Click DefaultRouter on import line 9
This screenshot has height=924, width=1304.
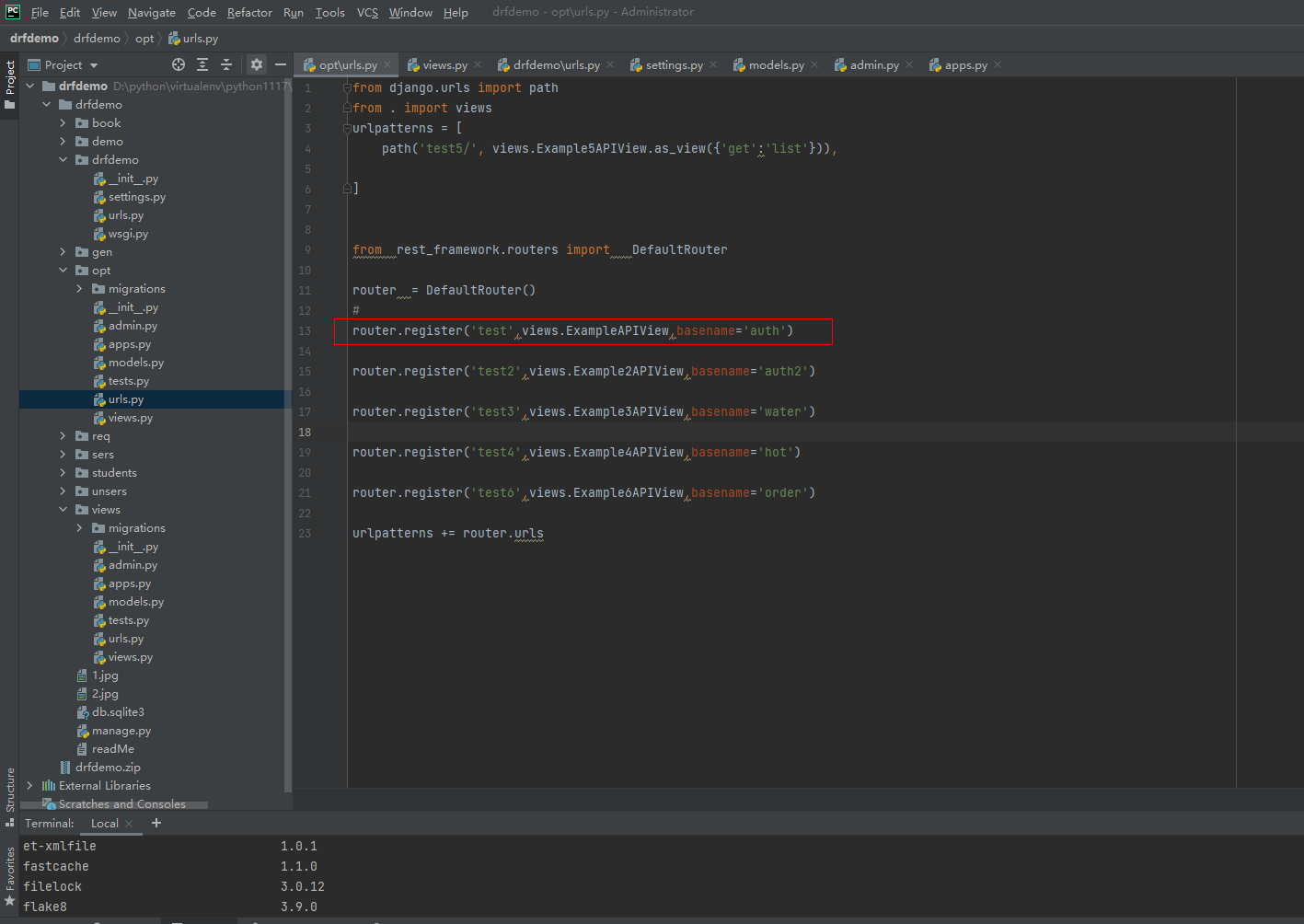(x=679, y=249)
